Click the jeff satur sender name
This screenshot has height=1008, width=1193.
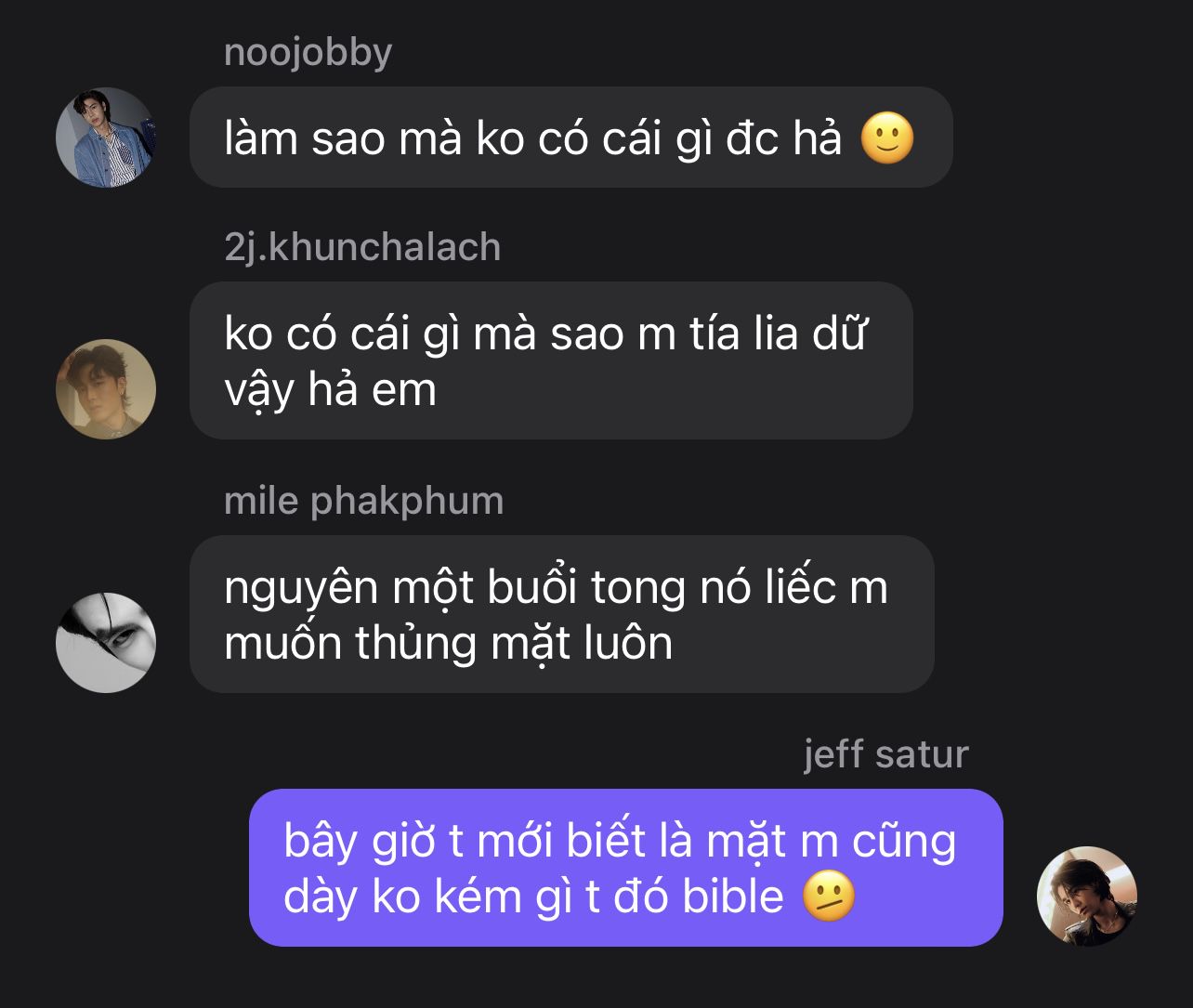pos(885,753)
